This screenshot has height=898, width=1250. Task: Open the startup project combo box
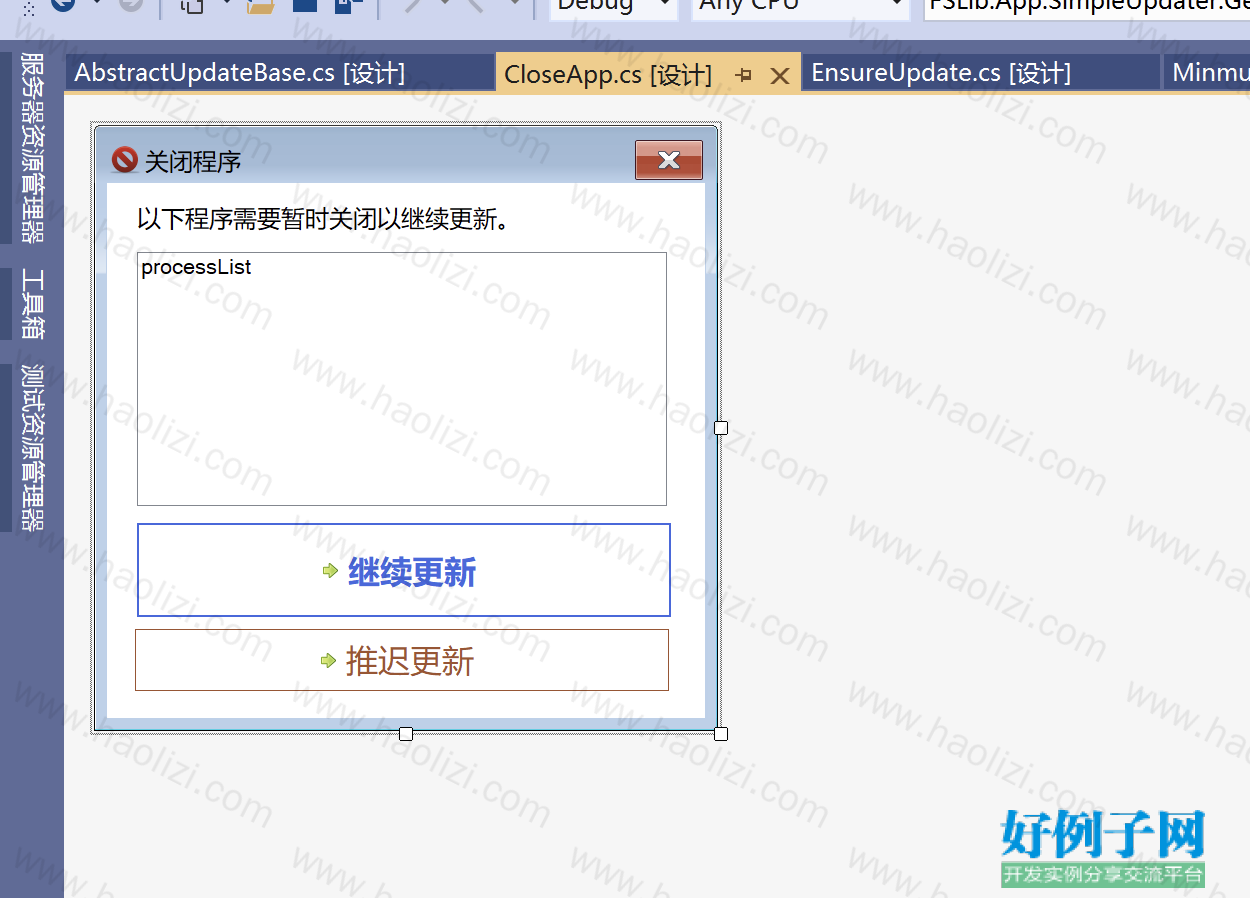pos(1086,6)
